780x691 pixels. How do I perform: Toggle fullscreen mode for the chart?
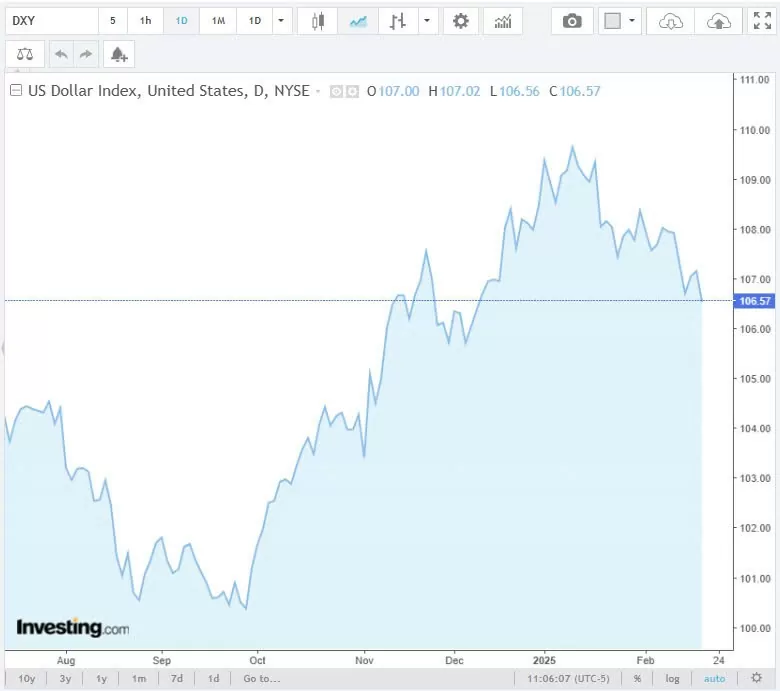761,21
